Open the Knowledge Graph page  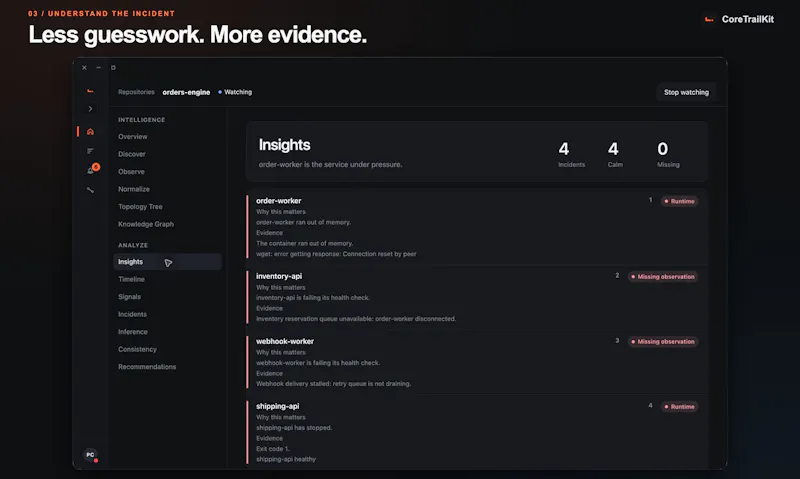coord(146,224)
